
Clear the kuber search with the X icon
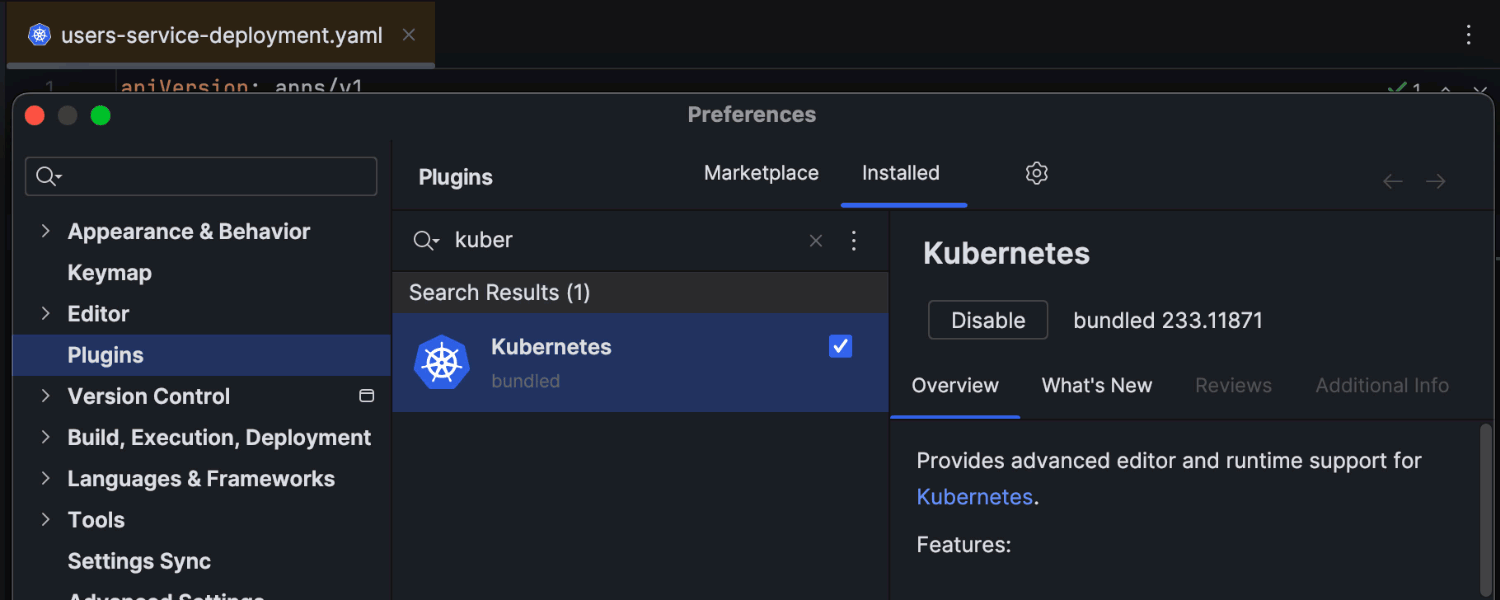(815, 240)
